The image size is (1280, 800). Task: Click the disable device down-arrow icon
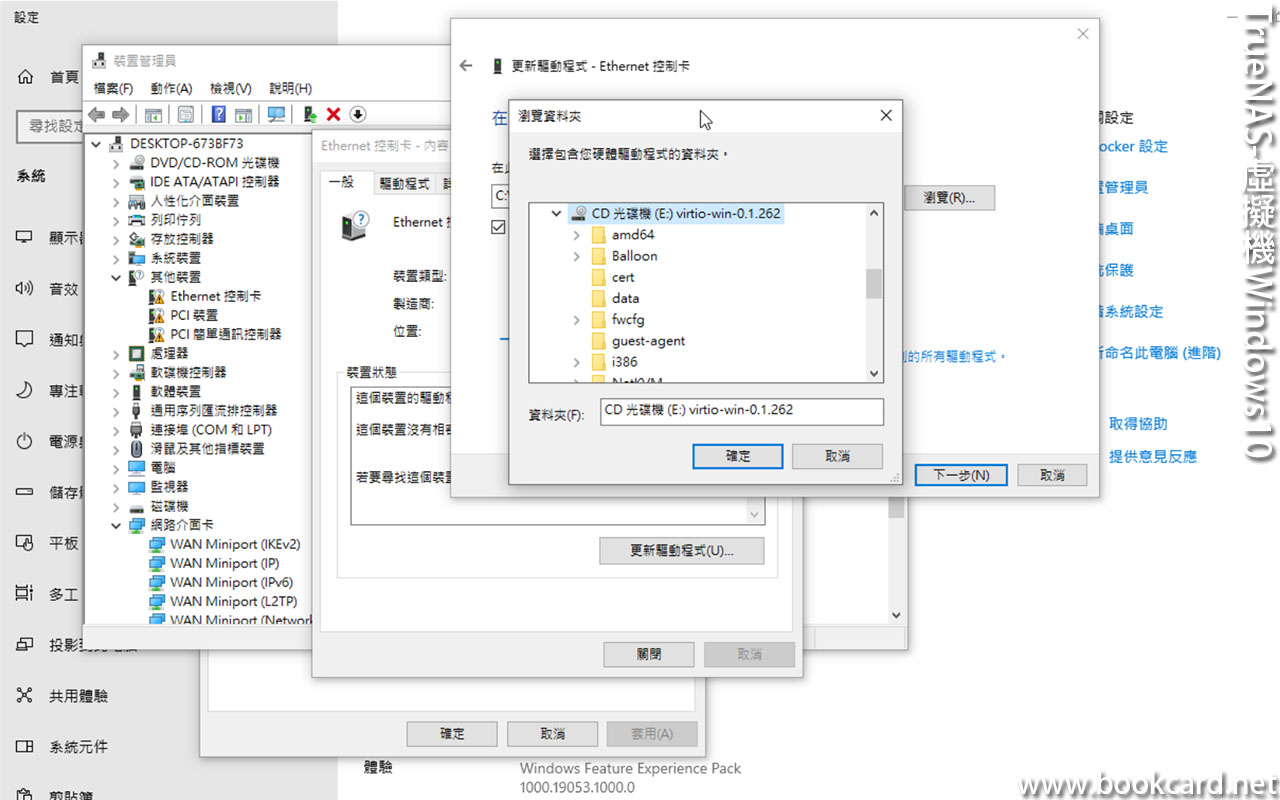tap(357, 114)
